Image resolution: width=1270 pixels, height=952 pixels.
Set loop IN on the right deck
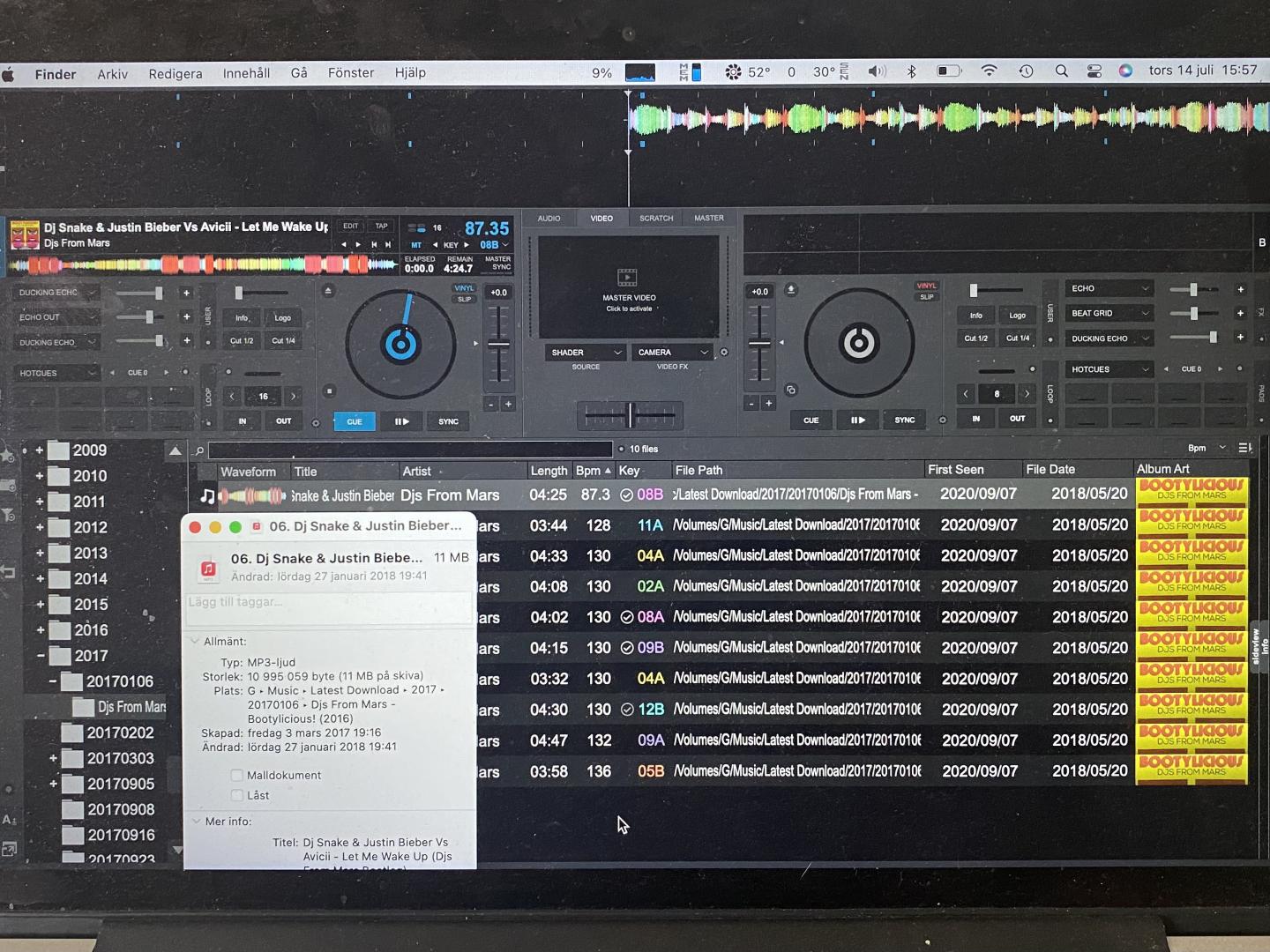pyautogui.click(x=975, y=419)
